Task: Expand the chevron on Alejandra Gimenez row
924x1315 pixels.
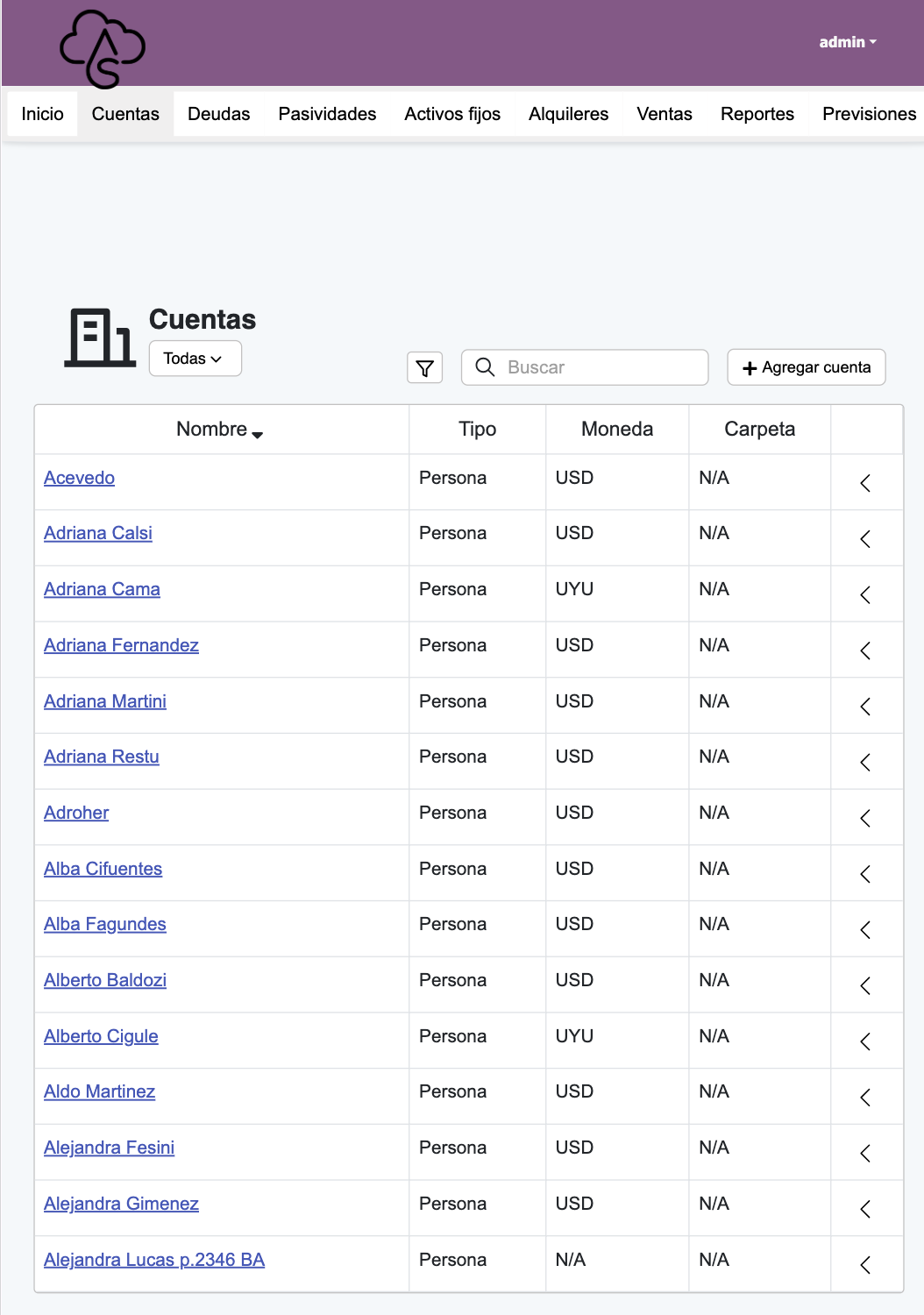Action: (x=865, y=1210)
